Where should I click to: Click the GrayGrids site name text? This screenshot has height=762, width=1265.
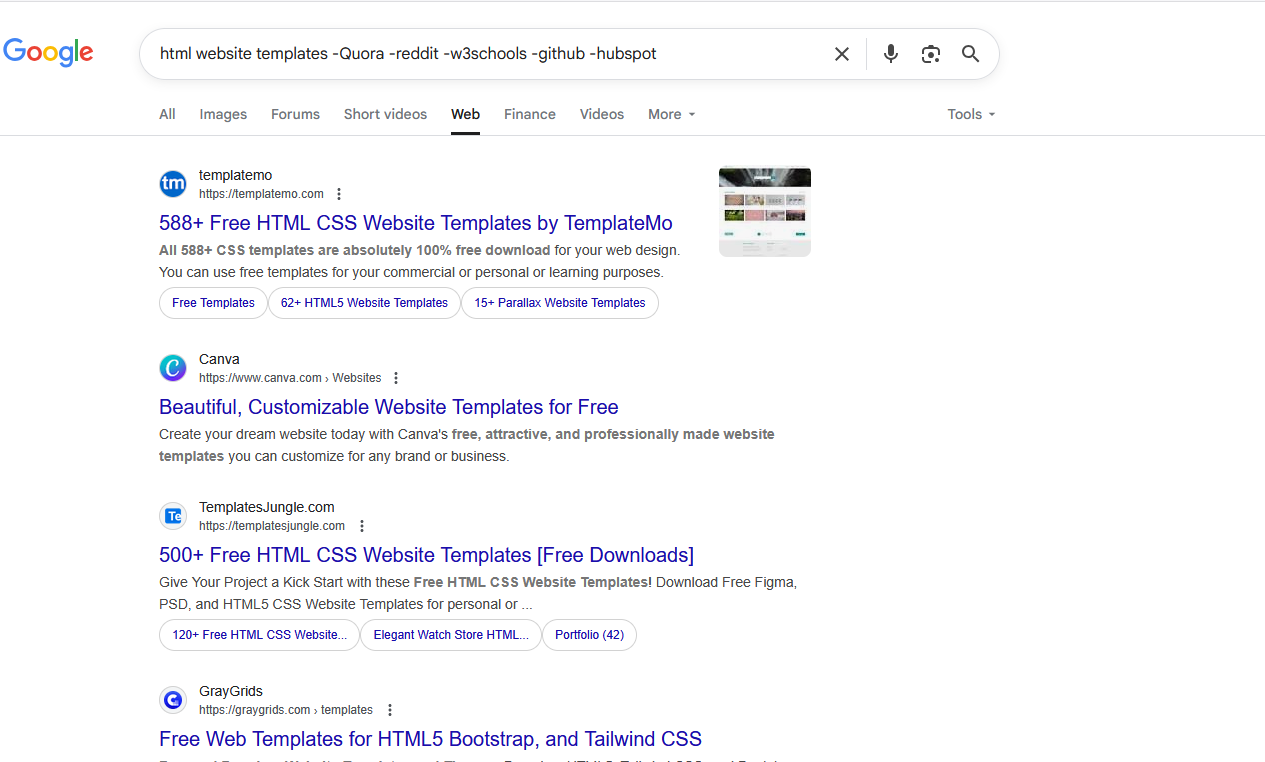click(230, 691)
